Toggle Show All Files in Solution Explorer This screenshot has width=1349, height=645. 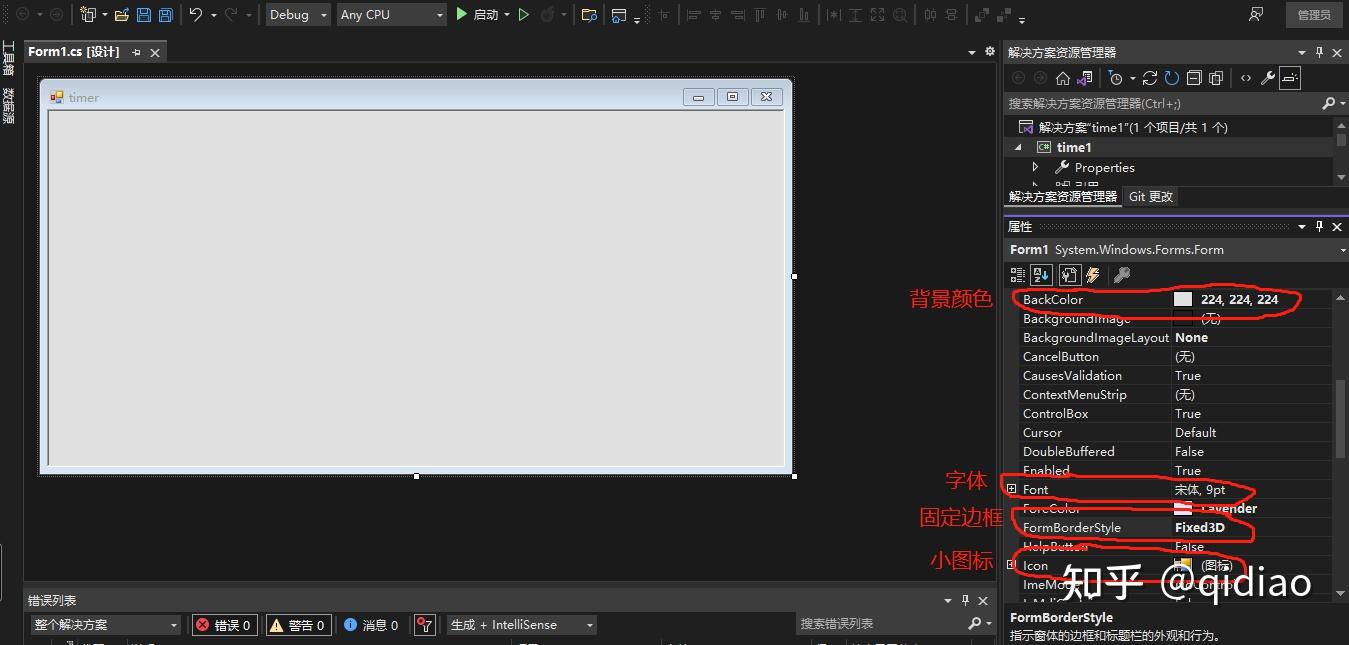pos(1216,78)
